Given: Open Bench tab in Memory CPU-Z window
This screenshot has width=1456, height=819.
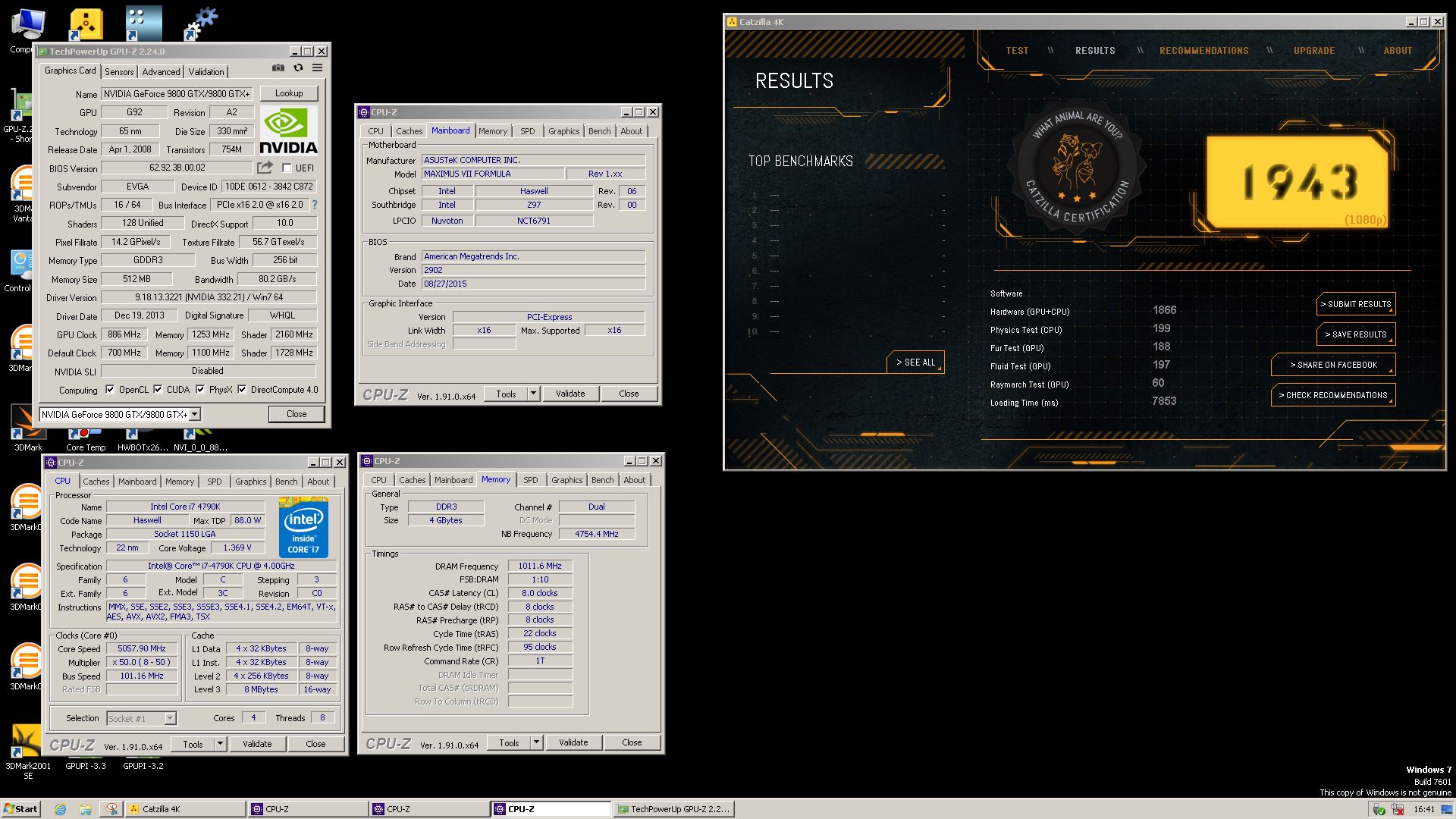Looking at the screenshot, I should (x=603, y=480).
